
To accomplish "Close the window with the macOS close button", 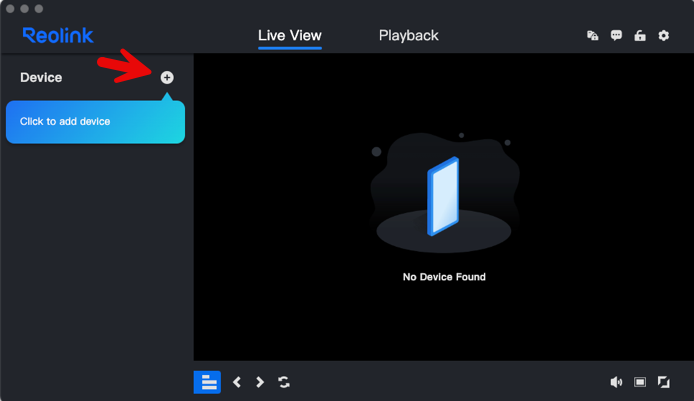I will [x=11, y=8].
